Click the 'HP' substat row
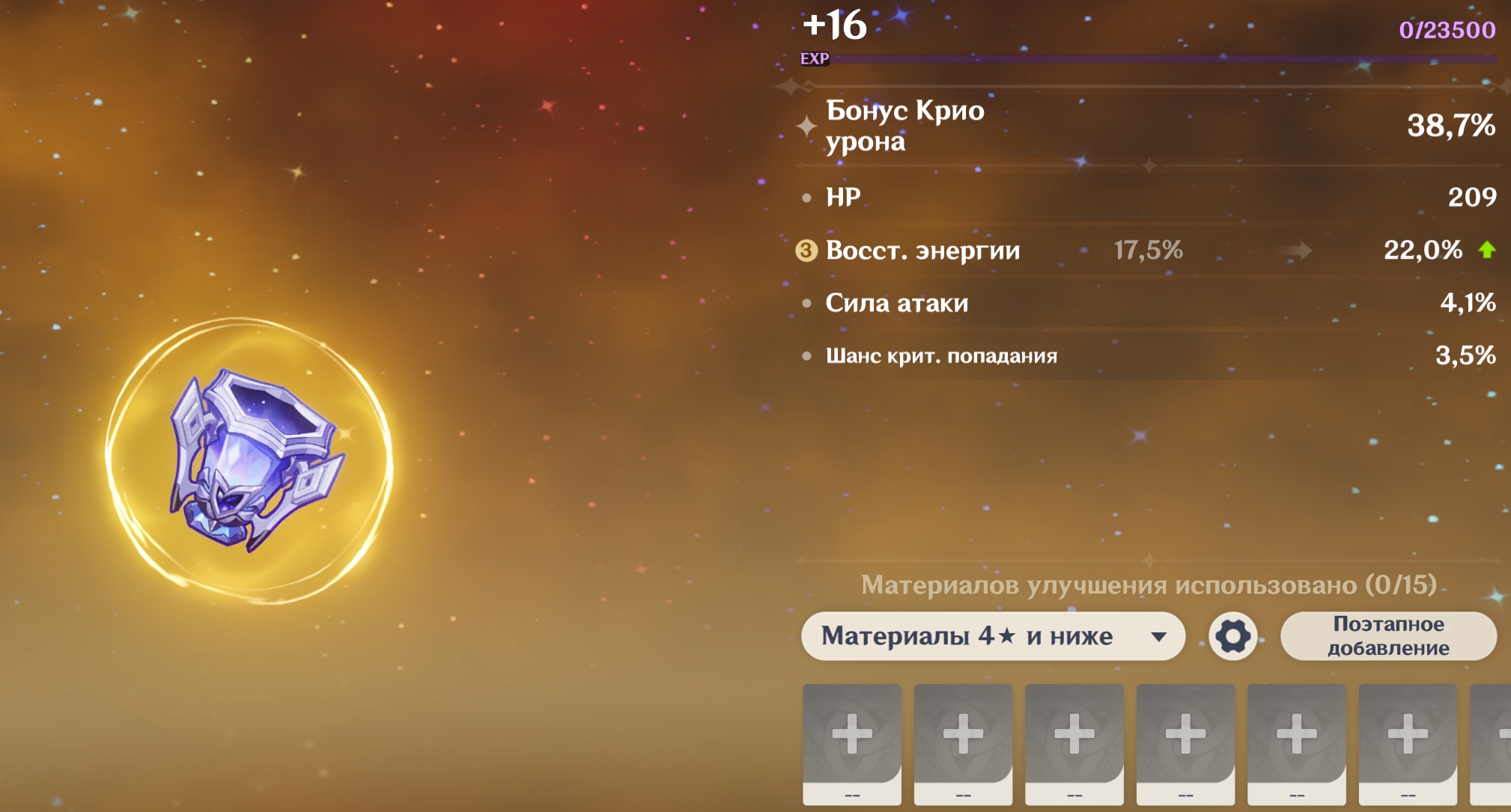1511x812 pixels. point(1149,197)
